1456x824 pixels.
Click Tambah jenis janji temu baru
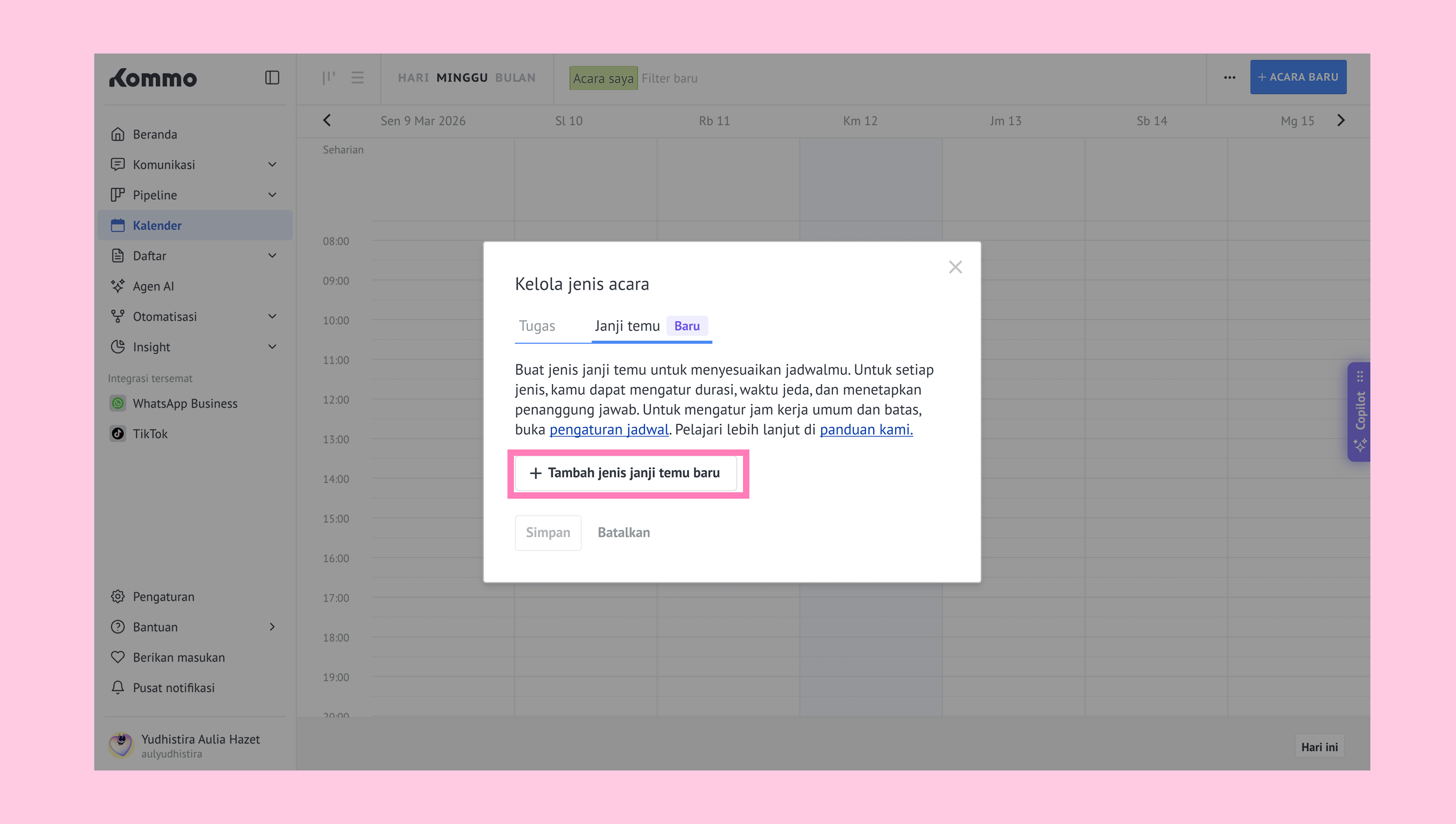tap(626, 473)
